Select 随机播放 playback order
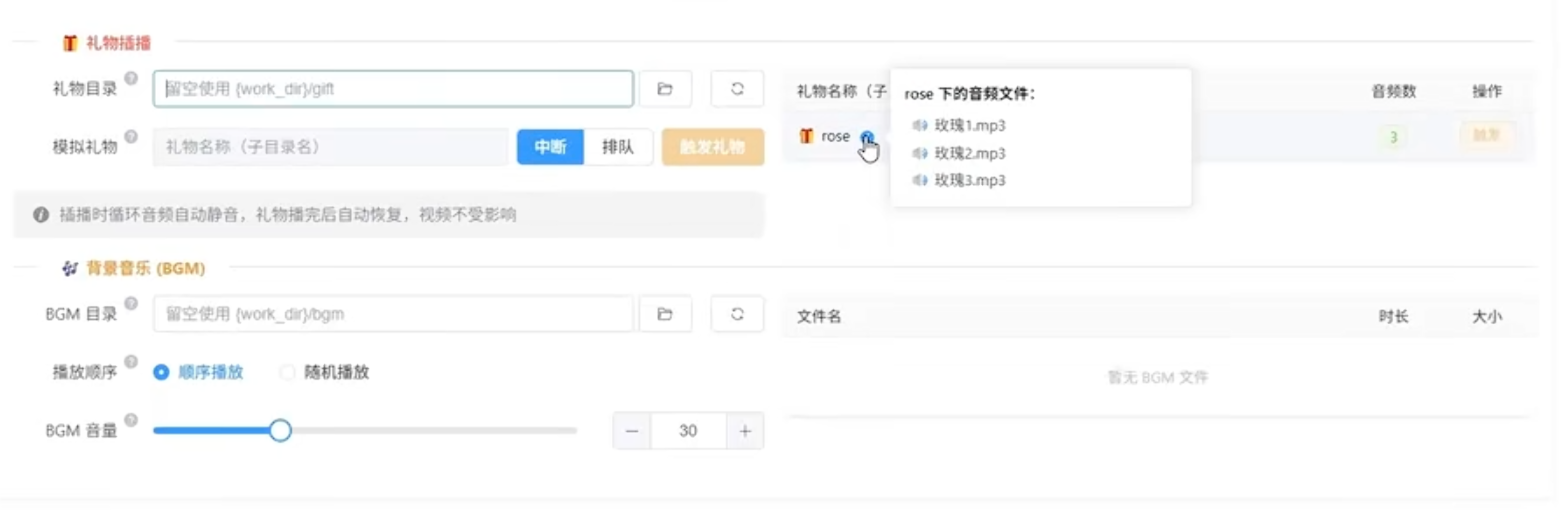Screen dimensions: 1562x510 (325, 372)
